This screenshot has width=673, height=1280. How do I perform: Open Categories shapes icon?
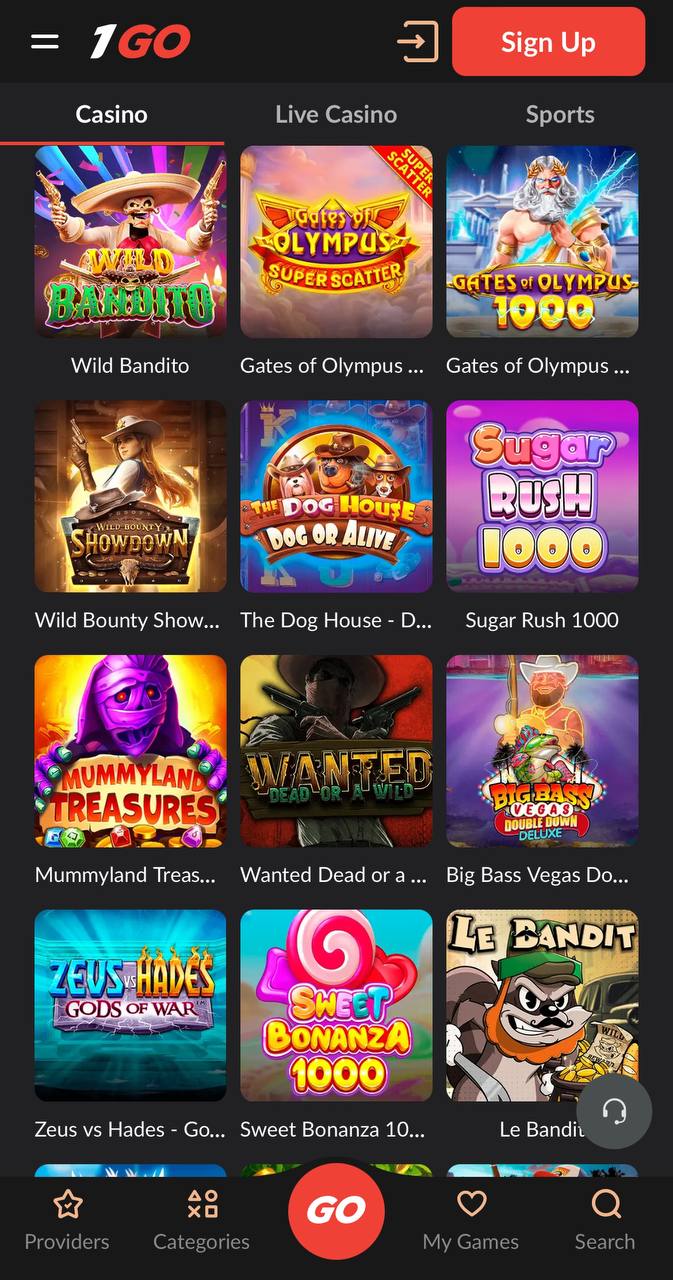(x=202, y=1204)
